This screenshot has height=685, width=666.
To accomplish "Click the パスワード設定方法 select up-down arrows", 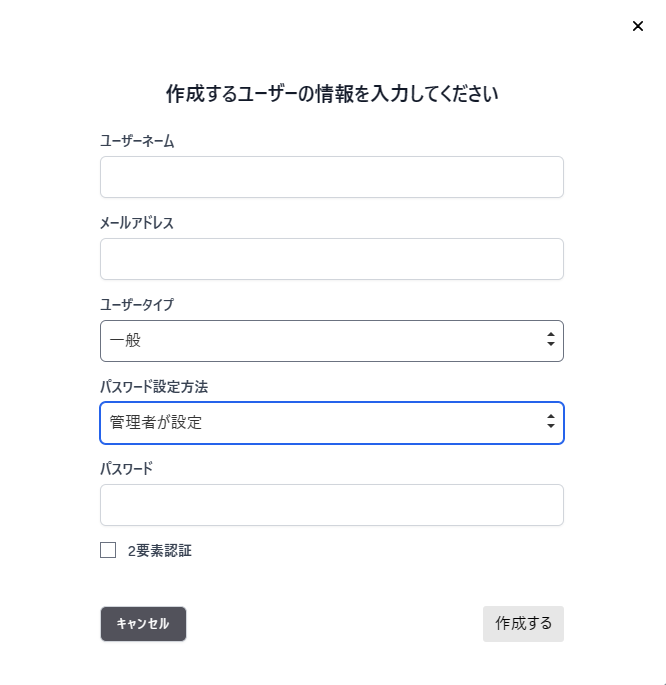I will pos(551,422).
